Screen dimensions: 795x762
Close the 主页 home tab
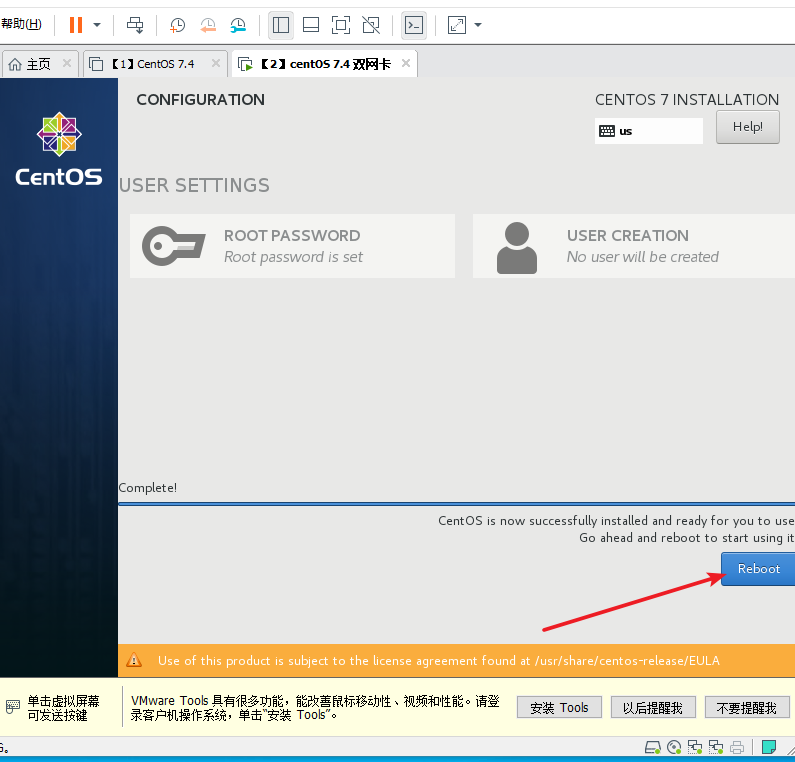(67, 63)
